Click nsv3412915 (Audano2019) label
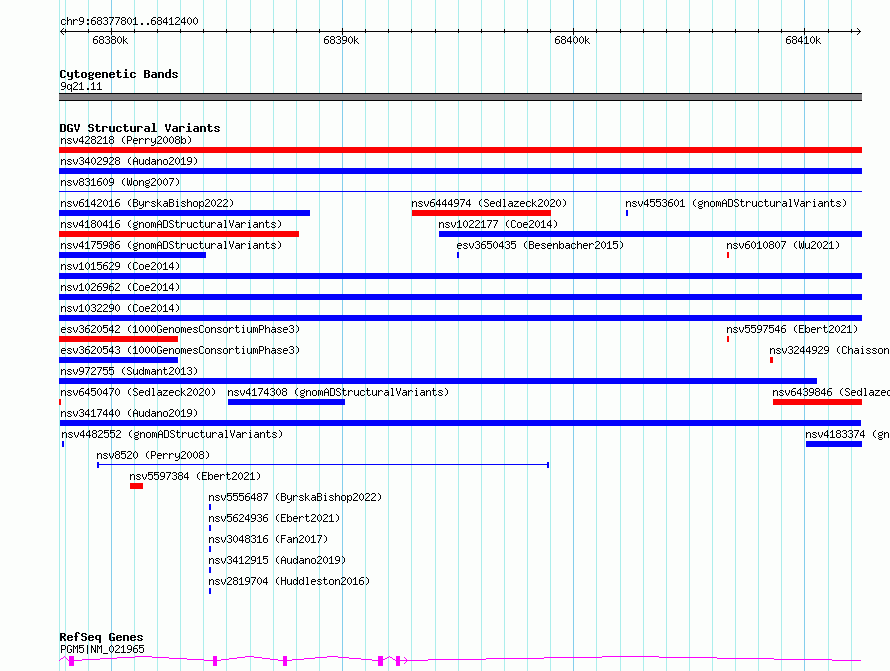 click(277, 560)
